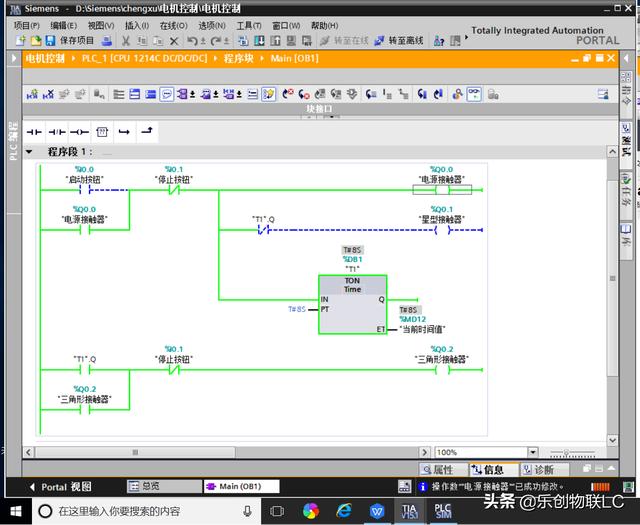Click the T#8S PT value of timer
640x525 pixels.
(x=296, y=309)
